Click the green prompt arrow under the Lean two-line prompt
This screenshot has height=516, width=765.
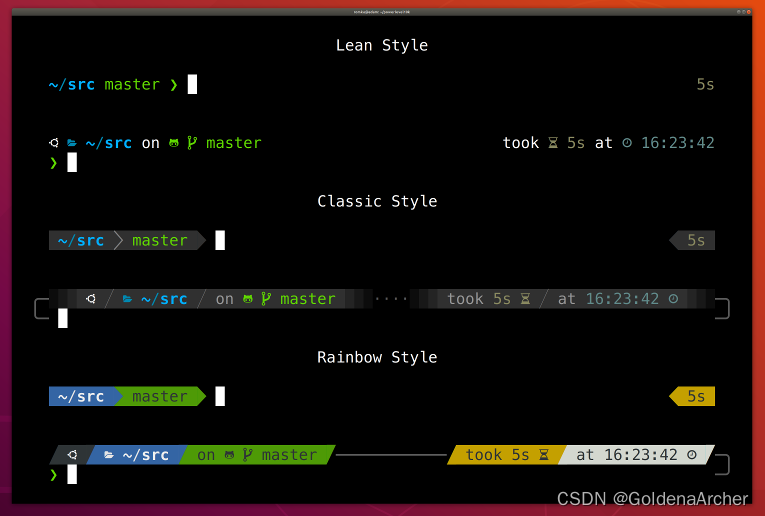point(54,163)
